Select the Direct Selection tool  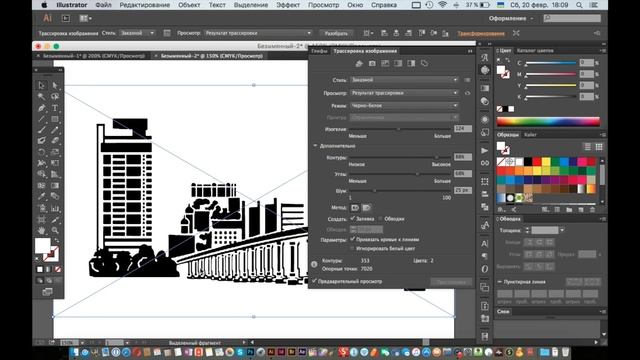pyautogui.click(x=55, y=85)
